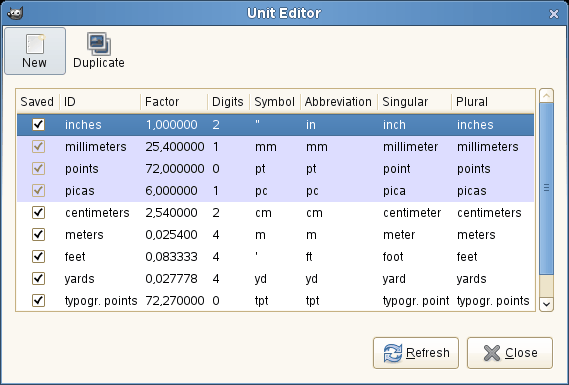Viewport: 569px width, 385px height.
Task: Click the 'in' abbreviation cell
Action: (x=311, y=125)
